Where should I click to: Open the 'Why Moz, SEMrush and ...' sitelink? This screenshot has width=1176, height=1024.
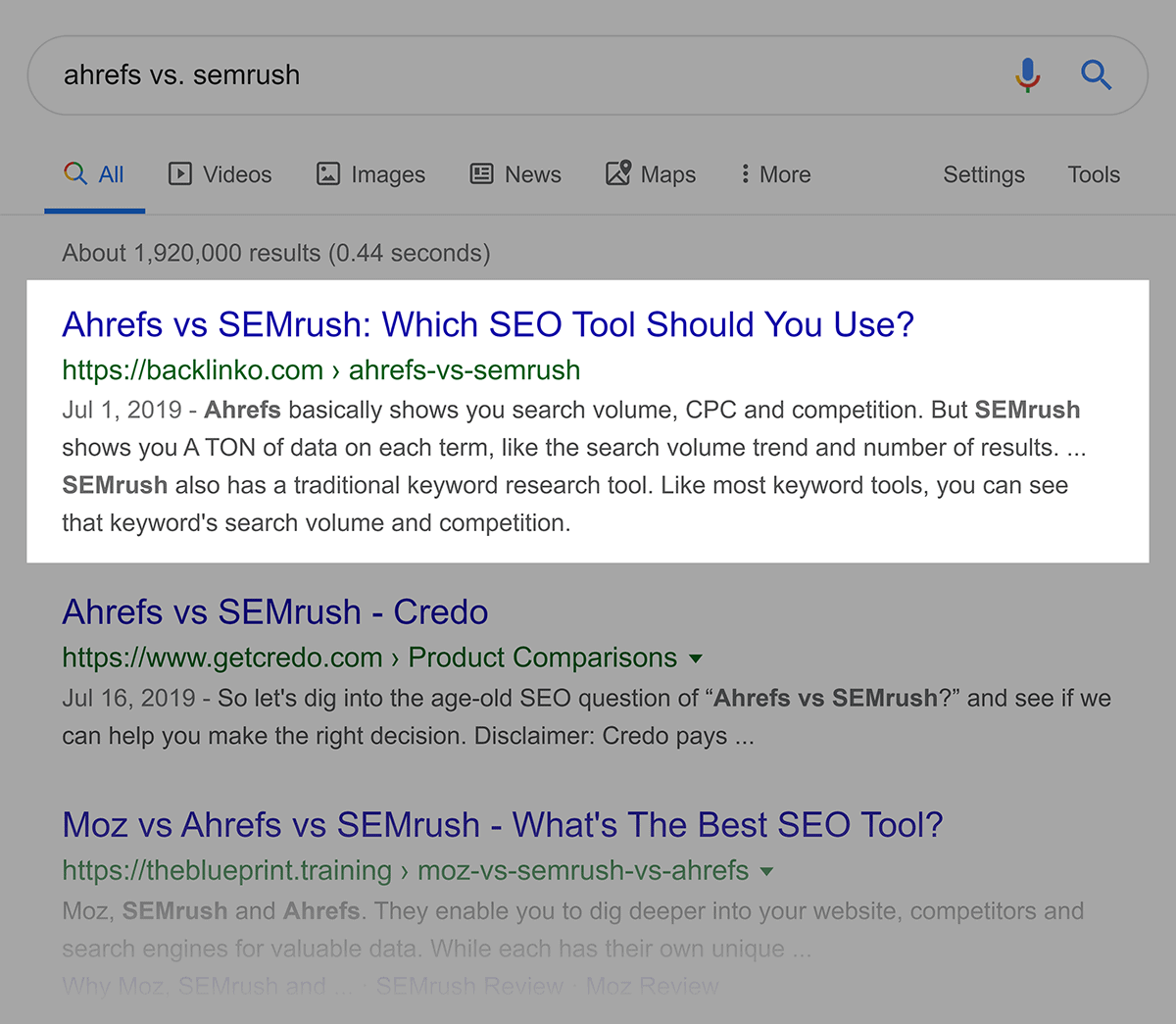pos(207,986)
